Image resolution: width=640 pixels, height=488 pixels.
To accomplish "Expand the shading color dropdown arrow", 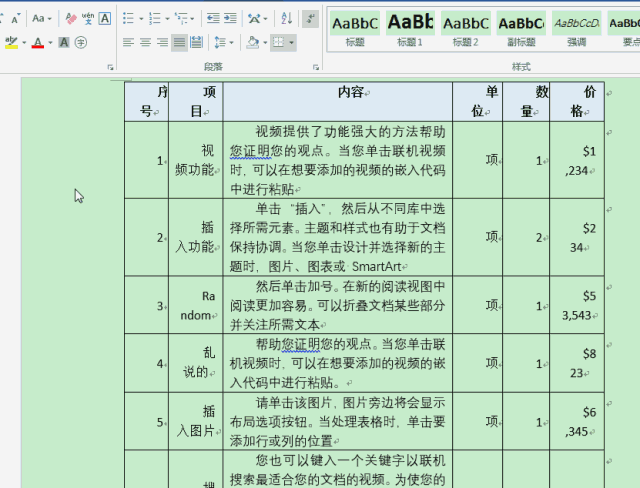I will coord(265,42).
